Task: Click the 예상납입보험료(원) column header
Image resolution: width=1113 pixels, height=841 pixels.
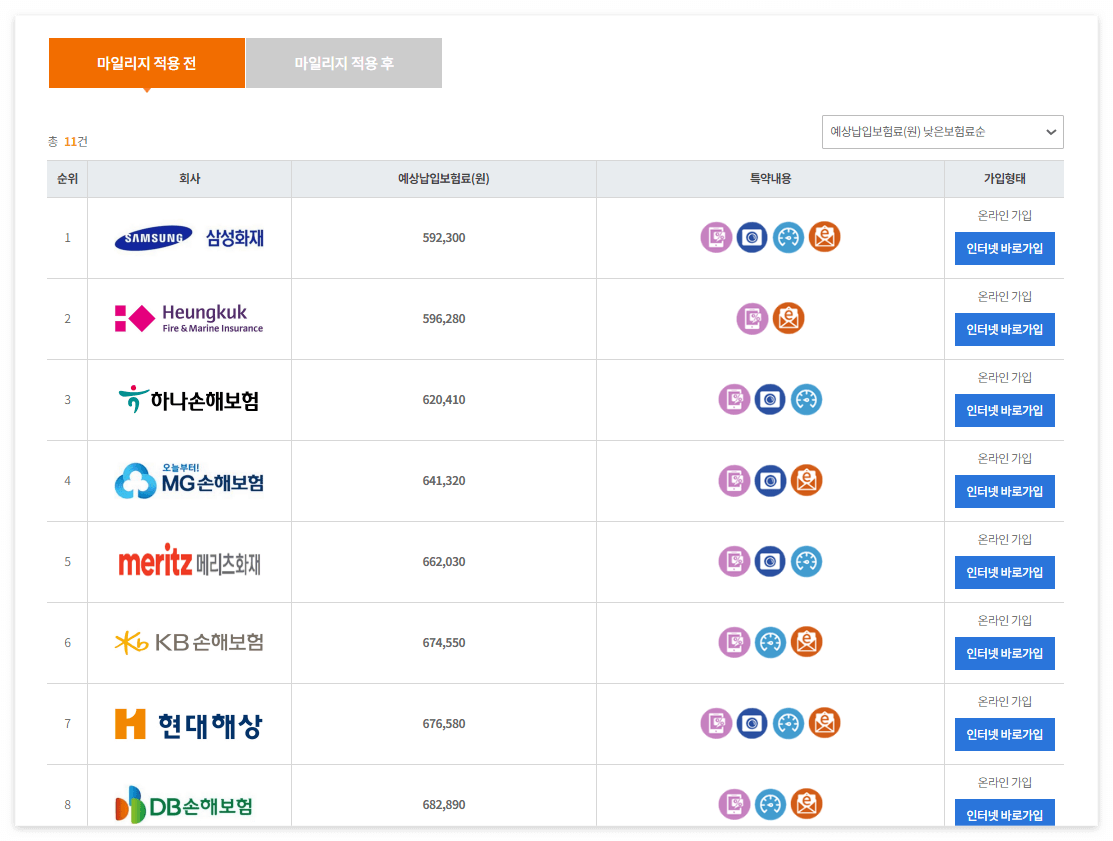Action: pyautogui.click(x=444, y=179)
